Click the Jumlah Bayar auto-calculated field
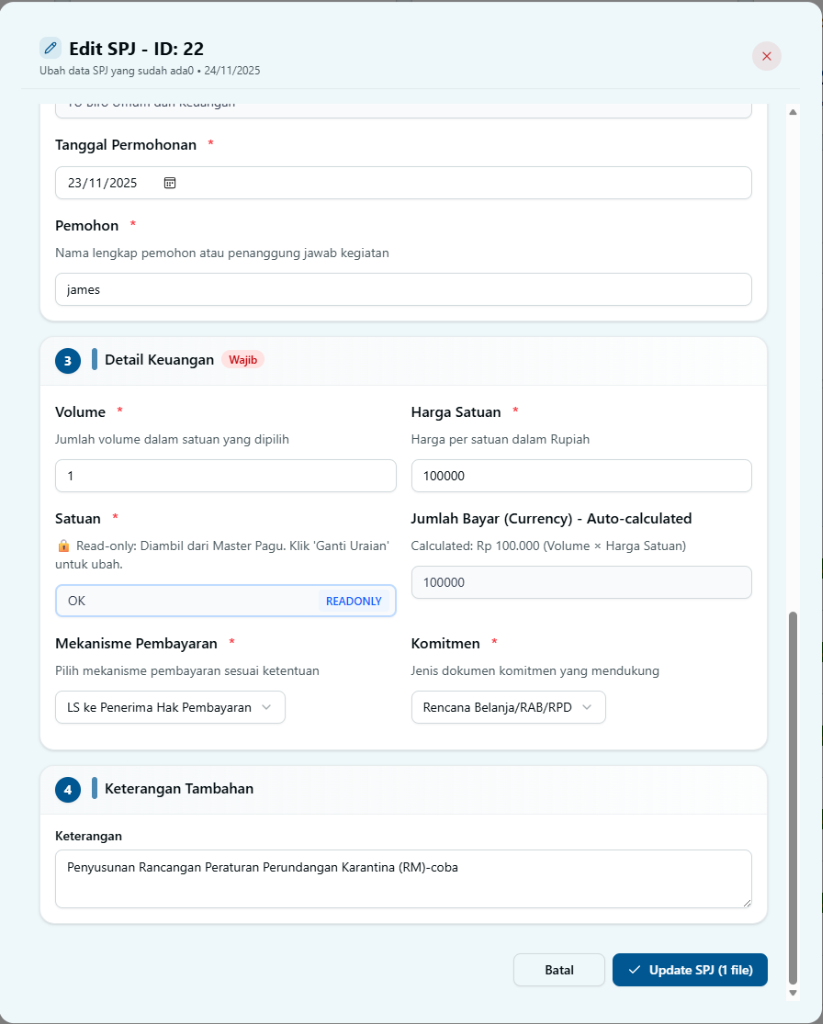The image size is (823, 1024). (x=581, y=583)
